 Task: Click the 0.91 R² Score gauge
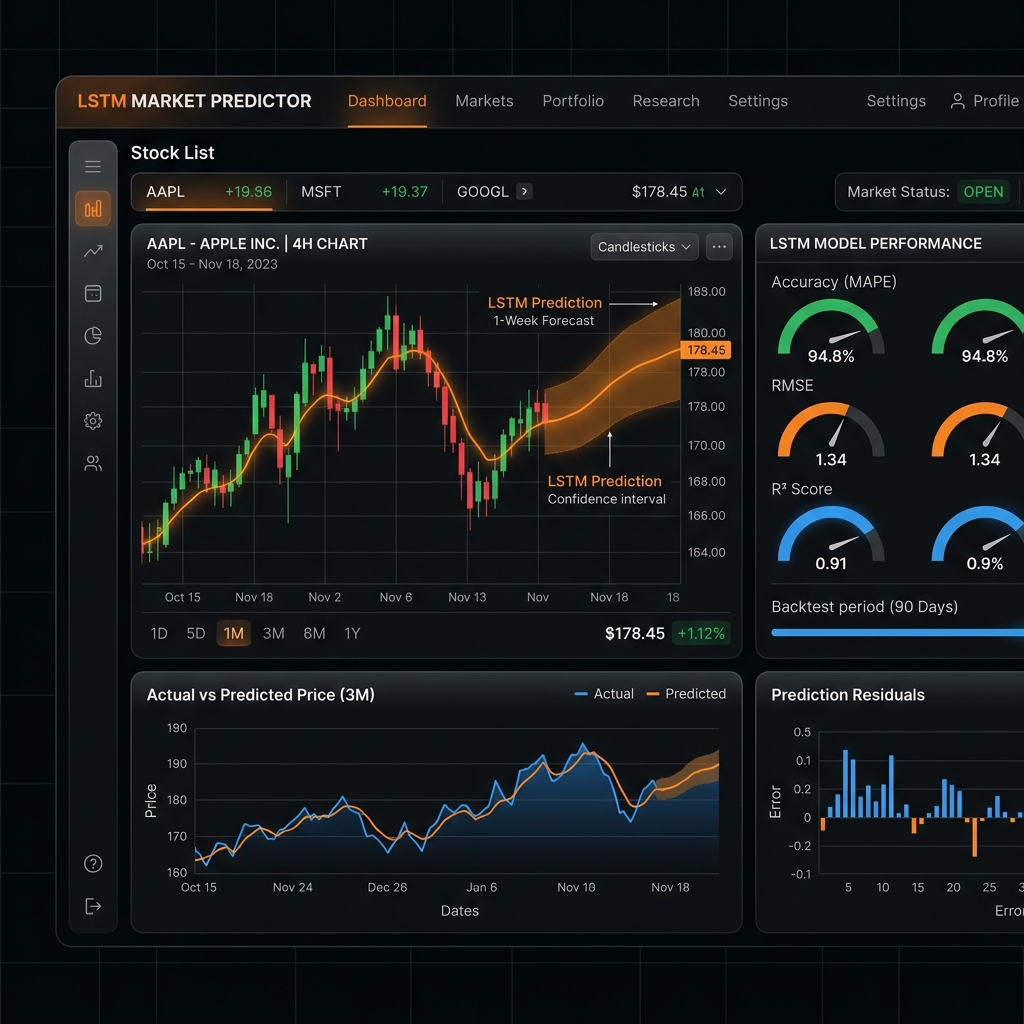831,538
